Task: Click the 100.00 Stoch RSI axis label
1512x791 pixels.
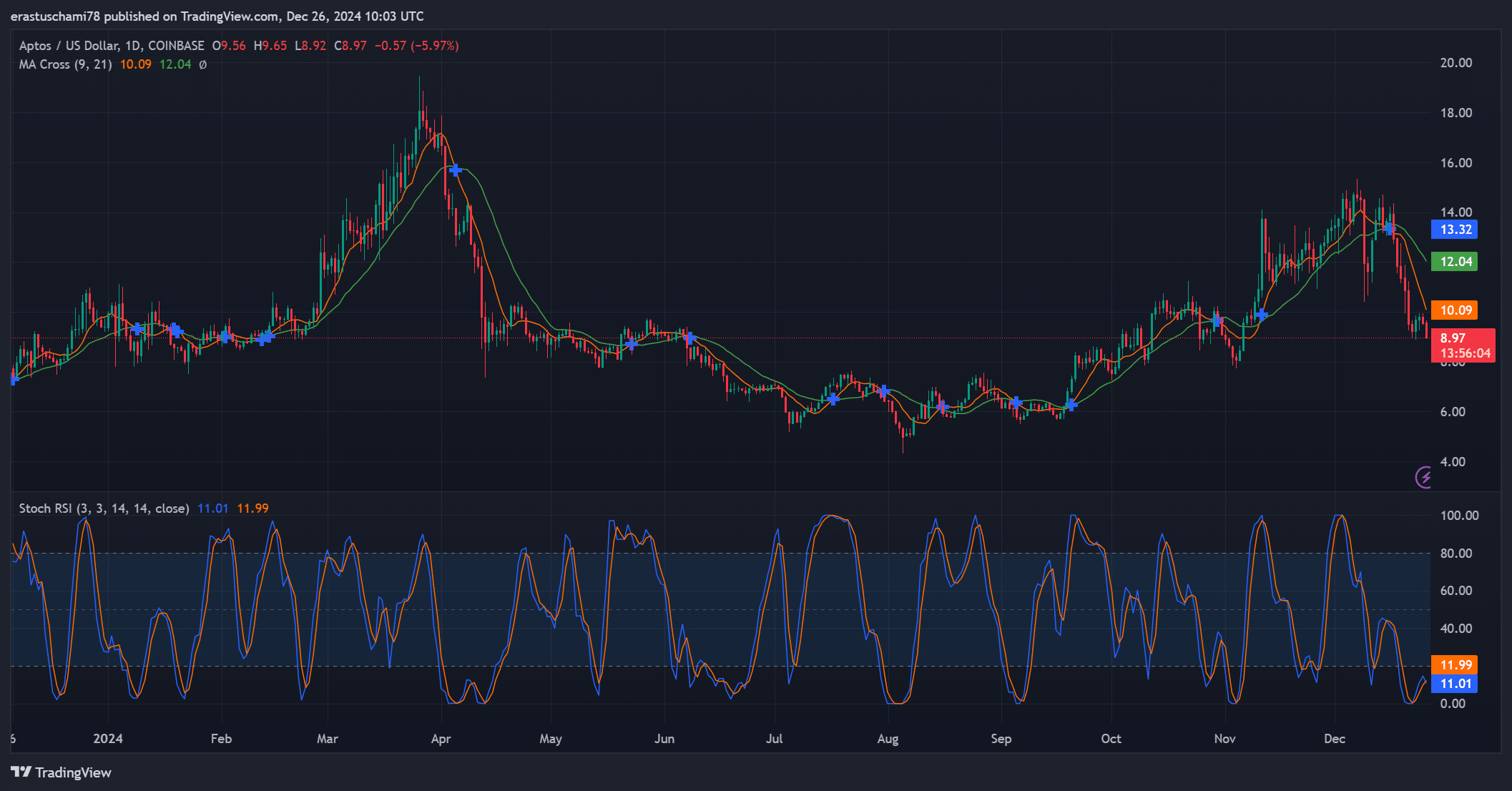Action: (1459, 516)
